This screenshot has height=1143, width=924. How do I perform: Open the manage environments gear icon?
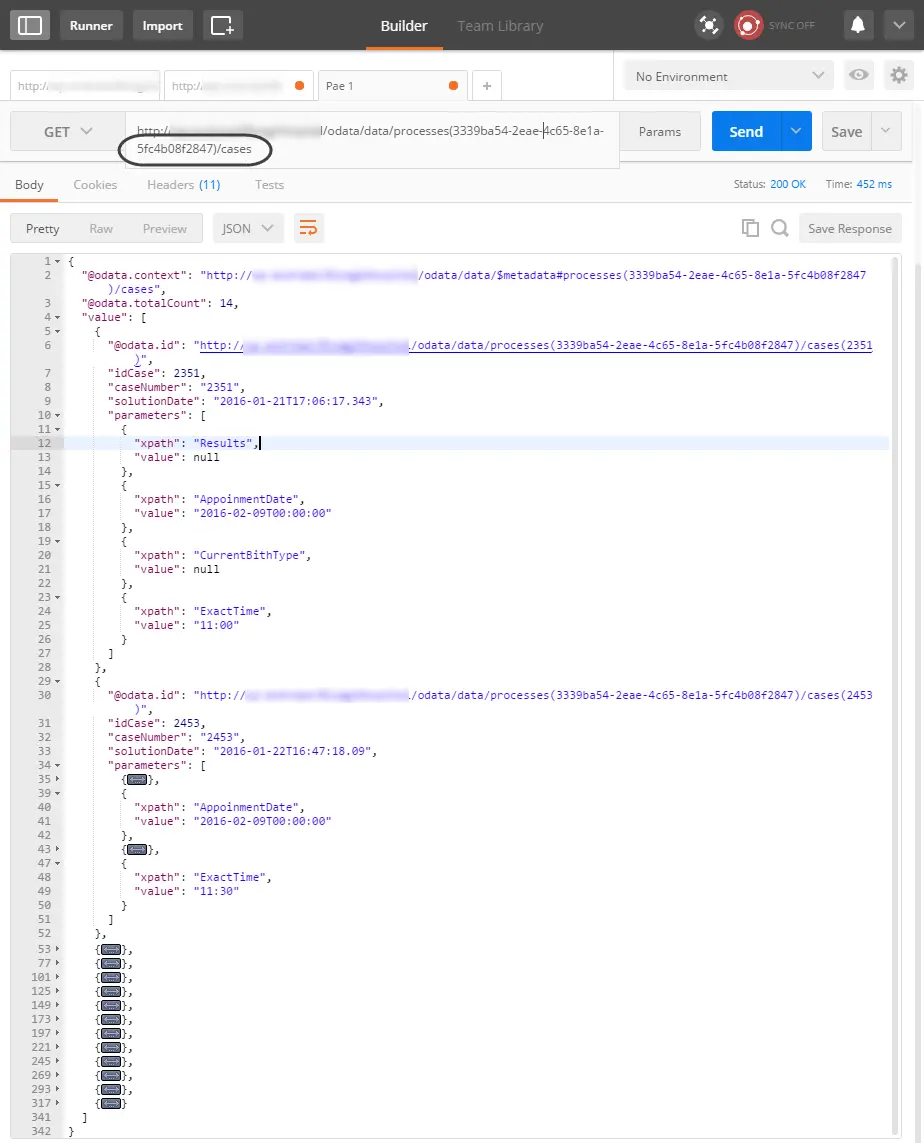click(x=898, y=75)
